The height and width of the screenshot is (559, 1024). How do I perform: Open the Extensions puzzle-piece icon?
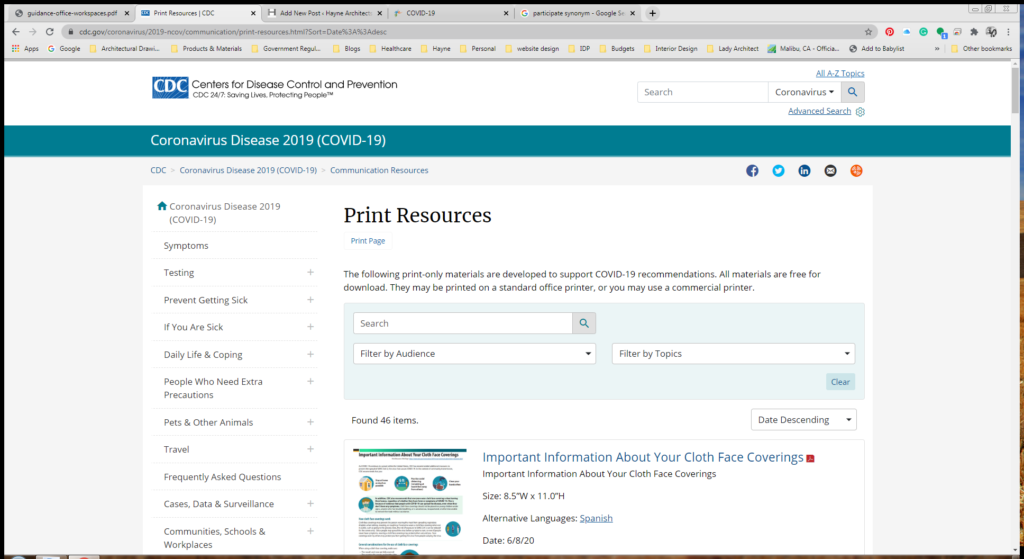click(x=974, y=31)
